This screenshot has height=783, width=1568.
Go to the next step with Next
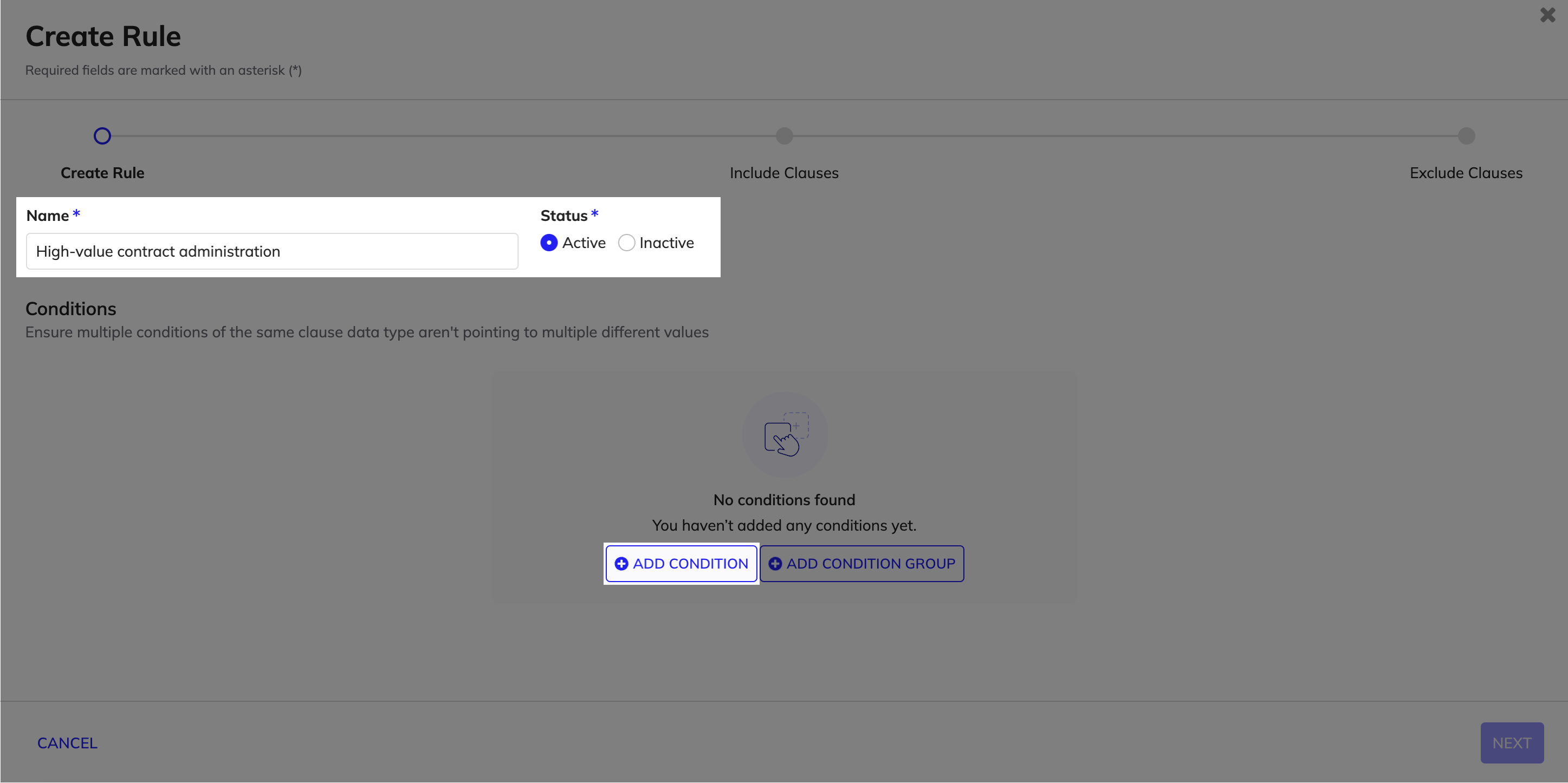point(1512,743)
